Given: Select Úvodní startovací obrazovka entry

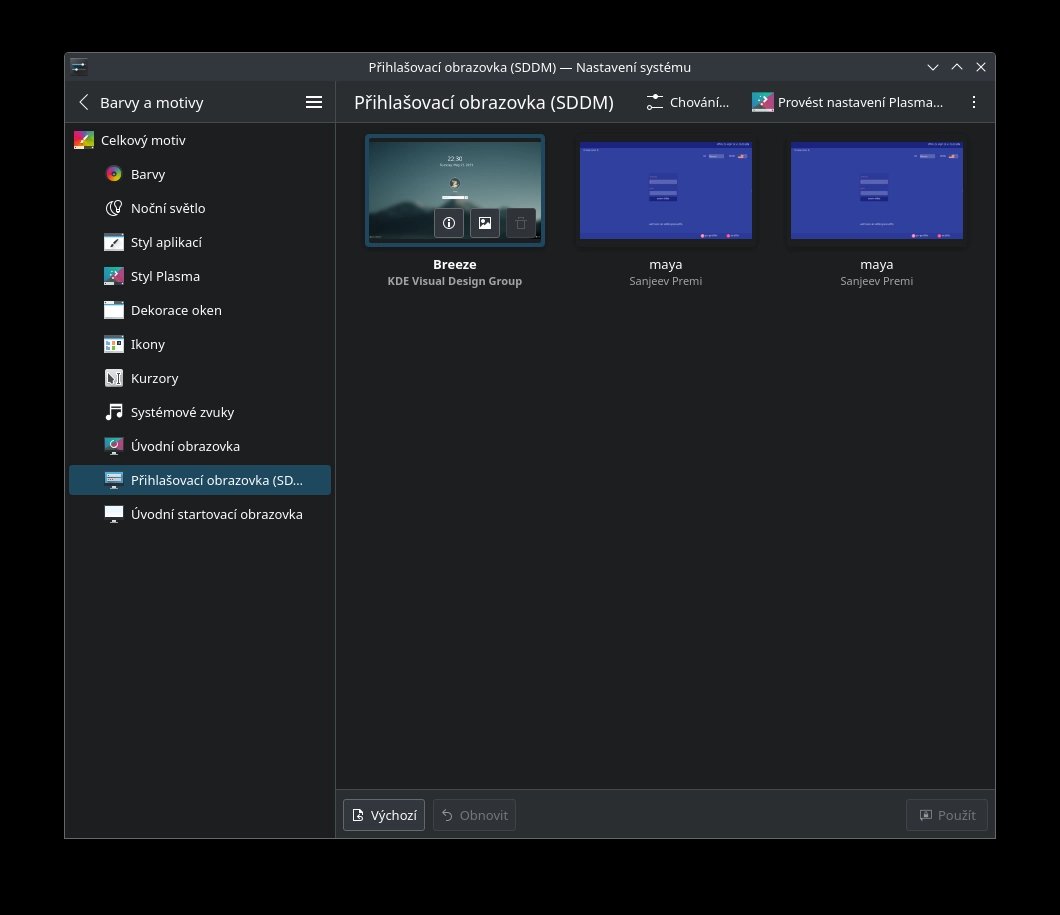Looking at the screenshot, I should coord(216,514).
